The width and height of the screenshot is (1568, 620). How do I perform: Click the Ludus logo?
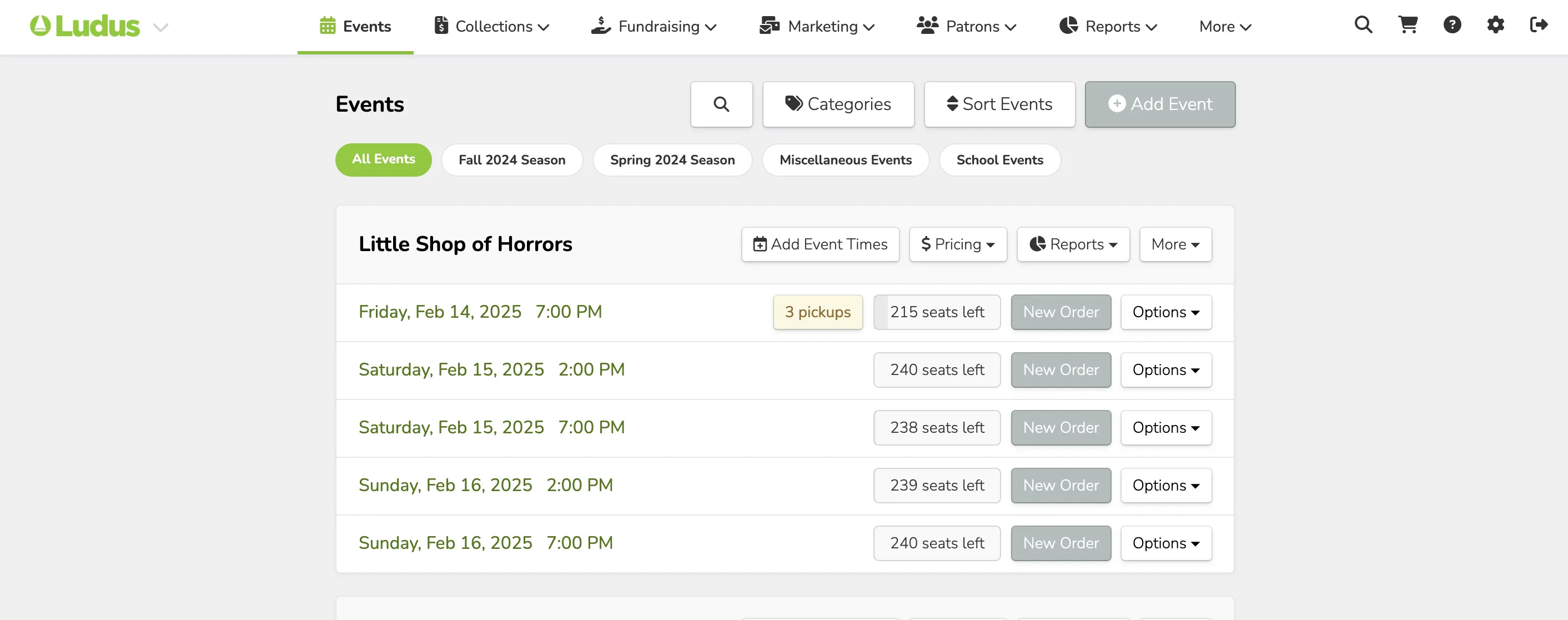(85, 26)
